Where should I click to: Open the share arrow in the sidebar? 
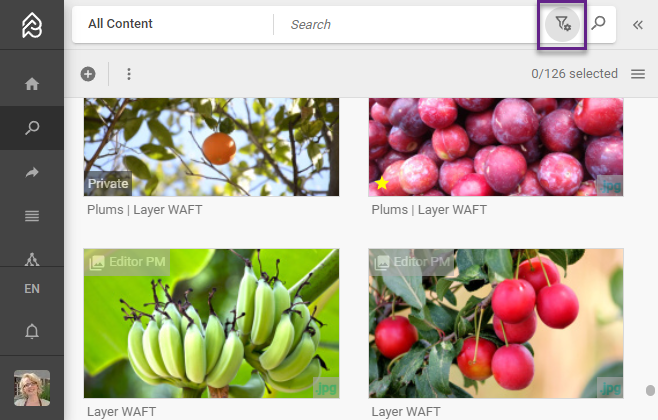tap(32, 172)
